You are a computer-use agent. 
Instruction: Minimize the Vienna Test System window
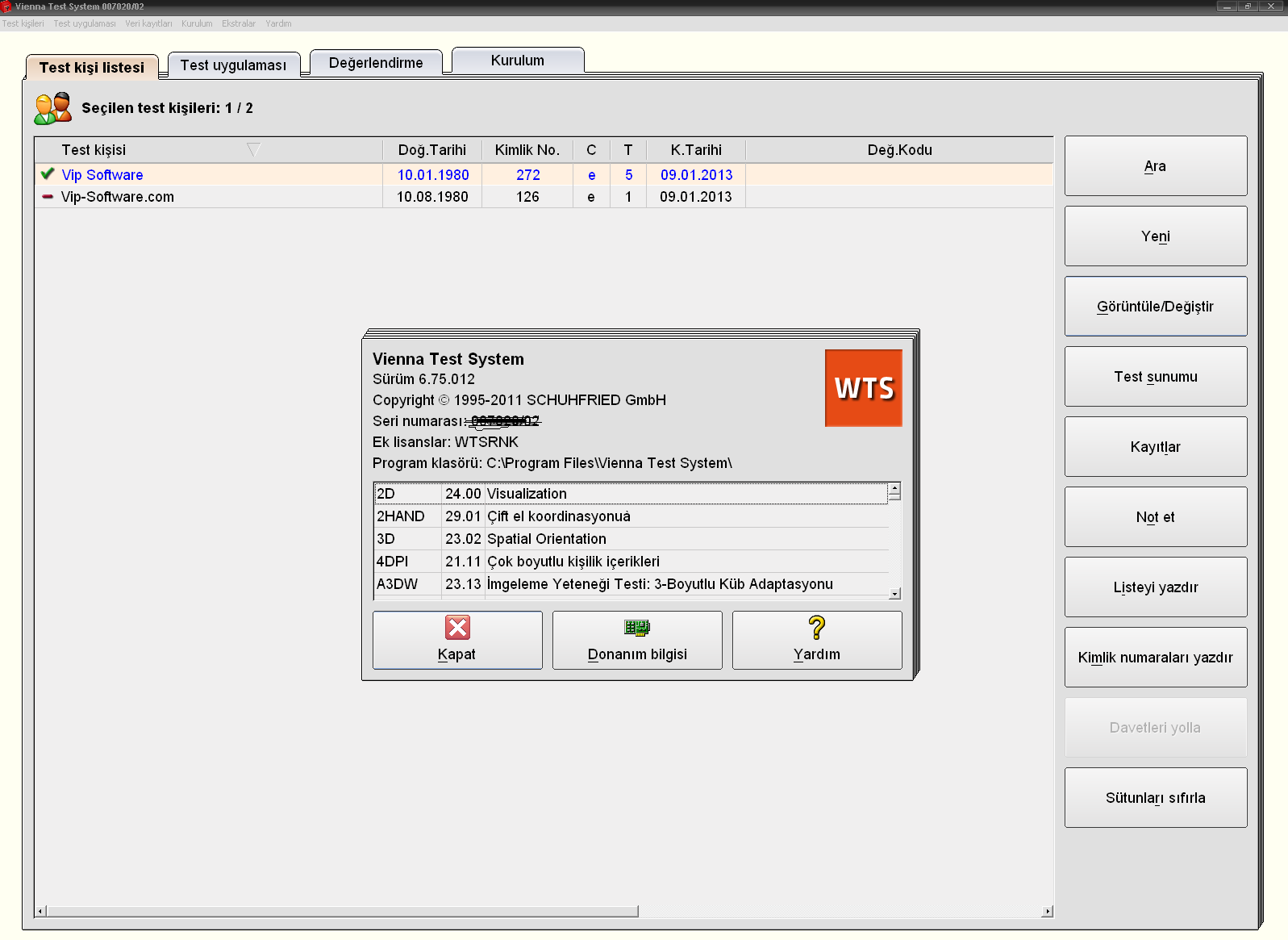(x=1228, y=6)
